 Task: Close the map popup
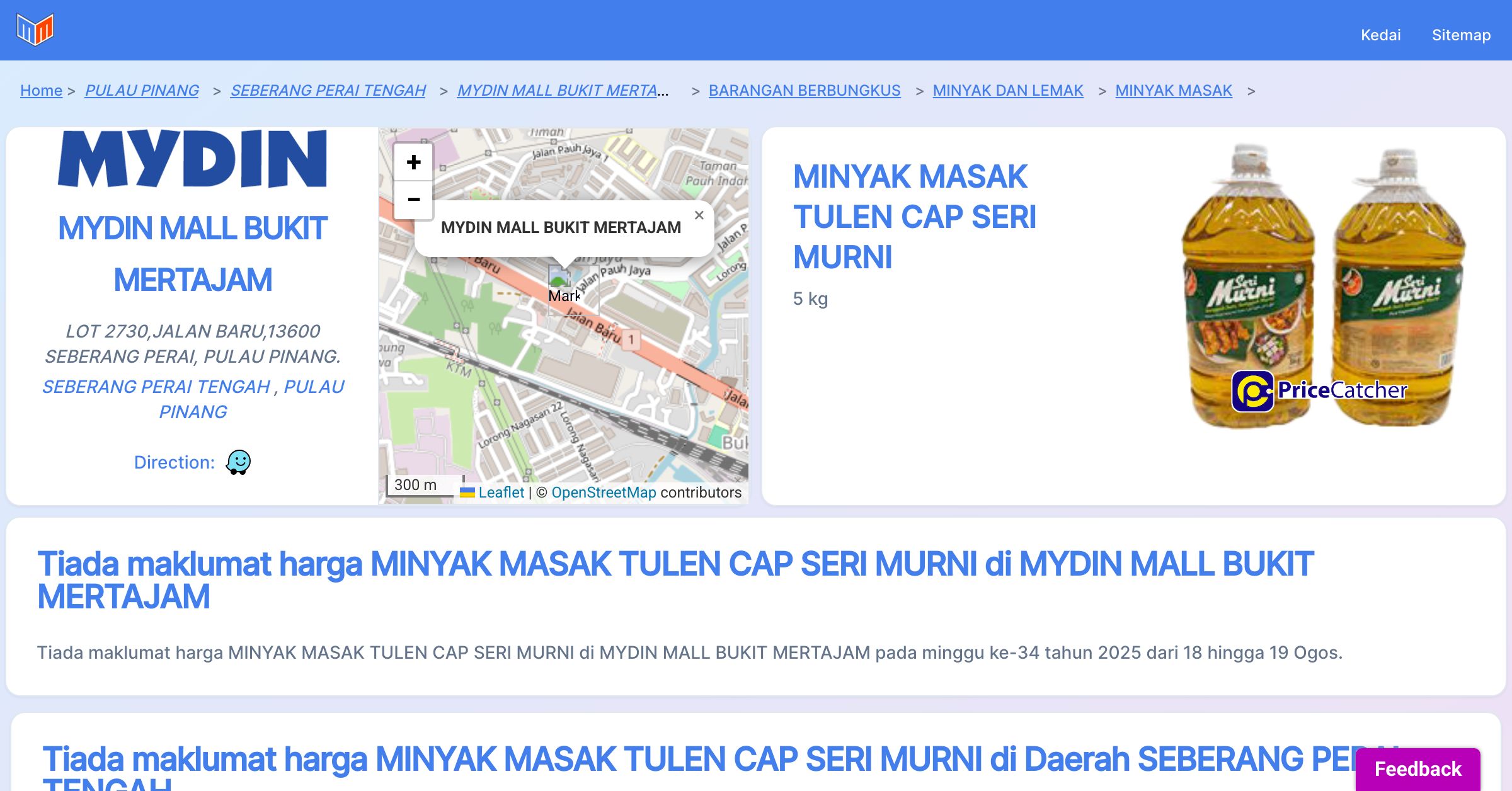[x=699, y=215]
